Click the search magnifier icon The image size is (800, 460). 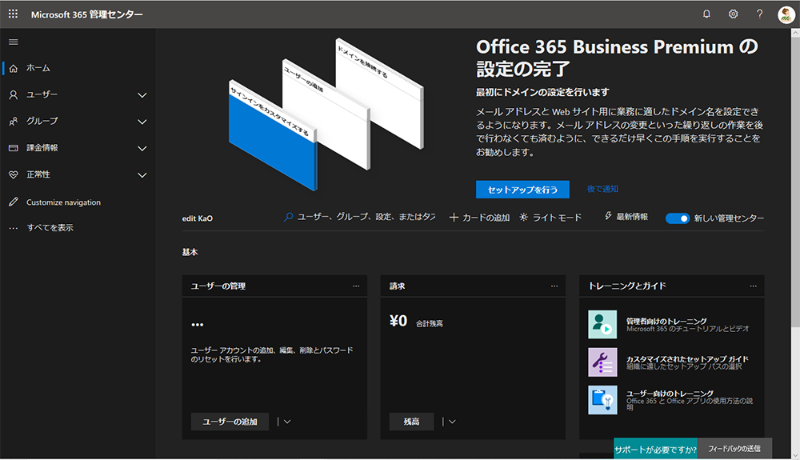point(288,217)
